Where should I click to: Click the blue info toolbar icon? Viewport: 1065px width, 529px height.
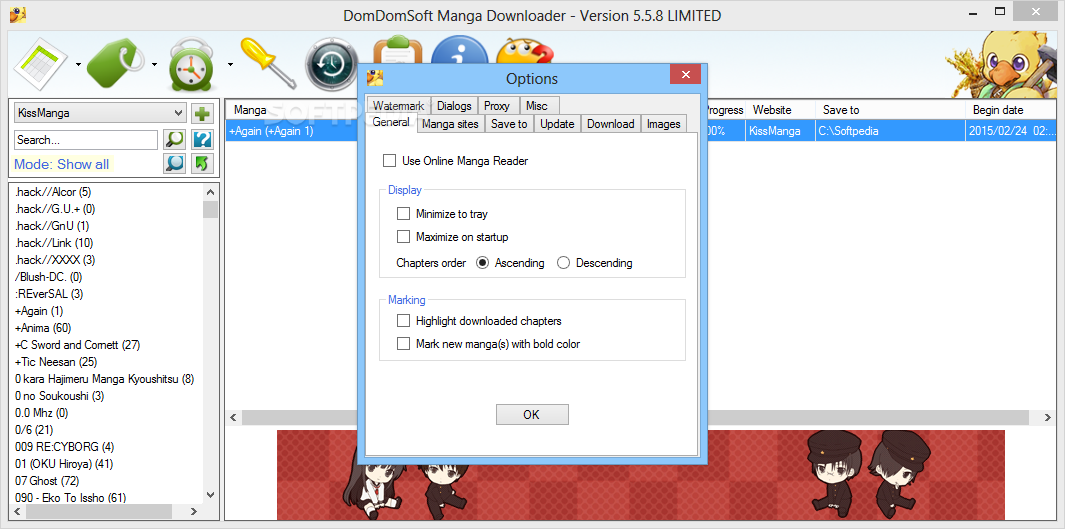(x=460, y=50)
